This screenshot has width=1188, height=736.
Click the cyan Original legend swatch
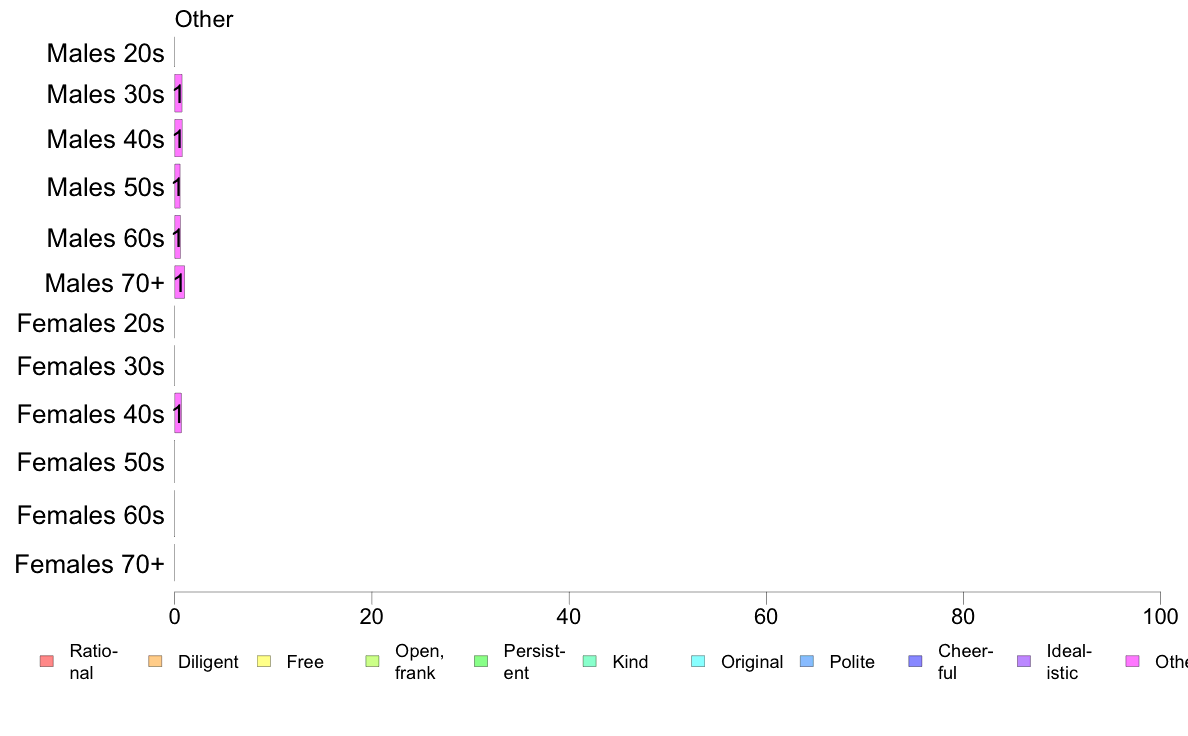699,661
